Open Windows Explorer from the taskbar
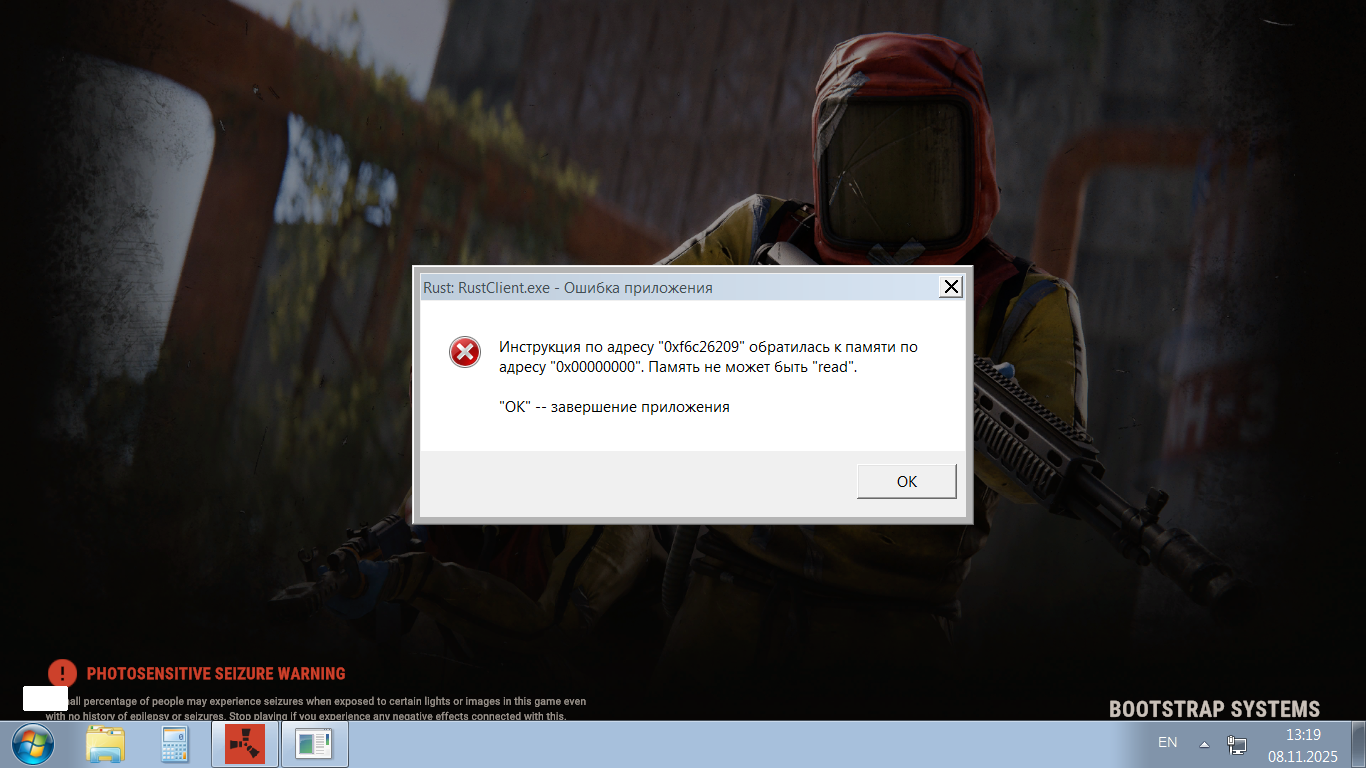This screenshot has width=1366, height=768. [105, 745]
